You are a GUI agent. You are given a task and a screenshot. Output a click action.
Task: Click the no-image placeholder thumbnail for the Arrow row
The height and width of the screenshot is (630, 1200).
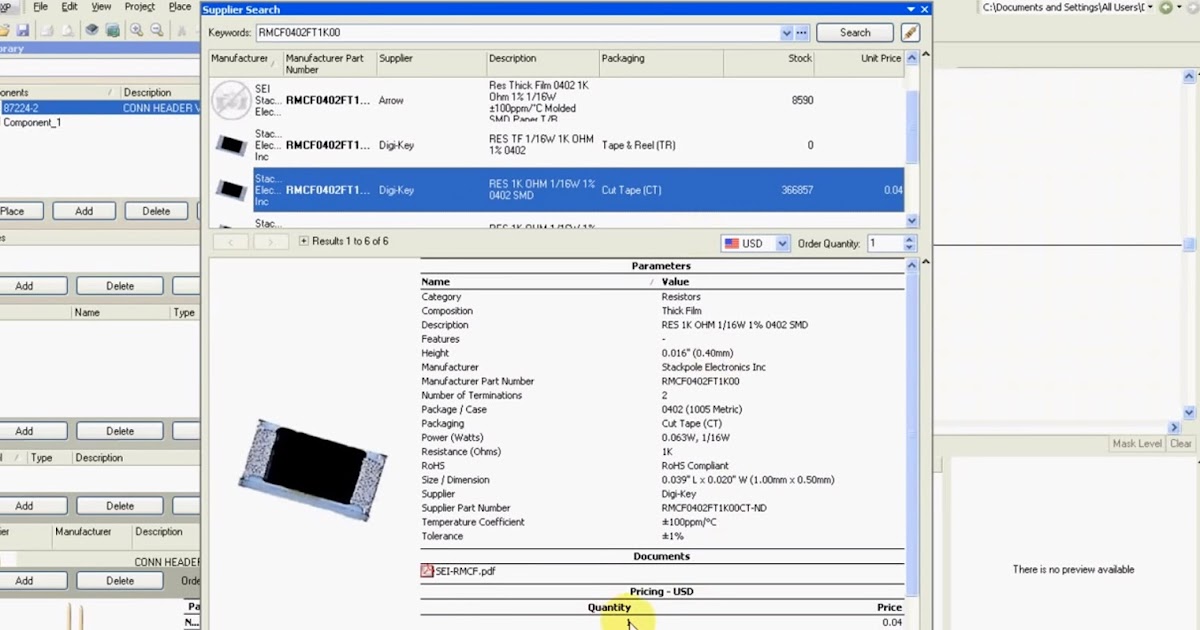pos(232,100)
